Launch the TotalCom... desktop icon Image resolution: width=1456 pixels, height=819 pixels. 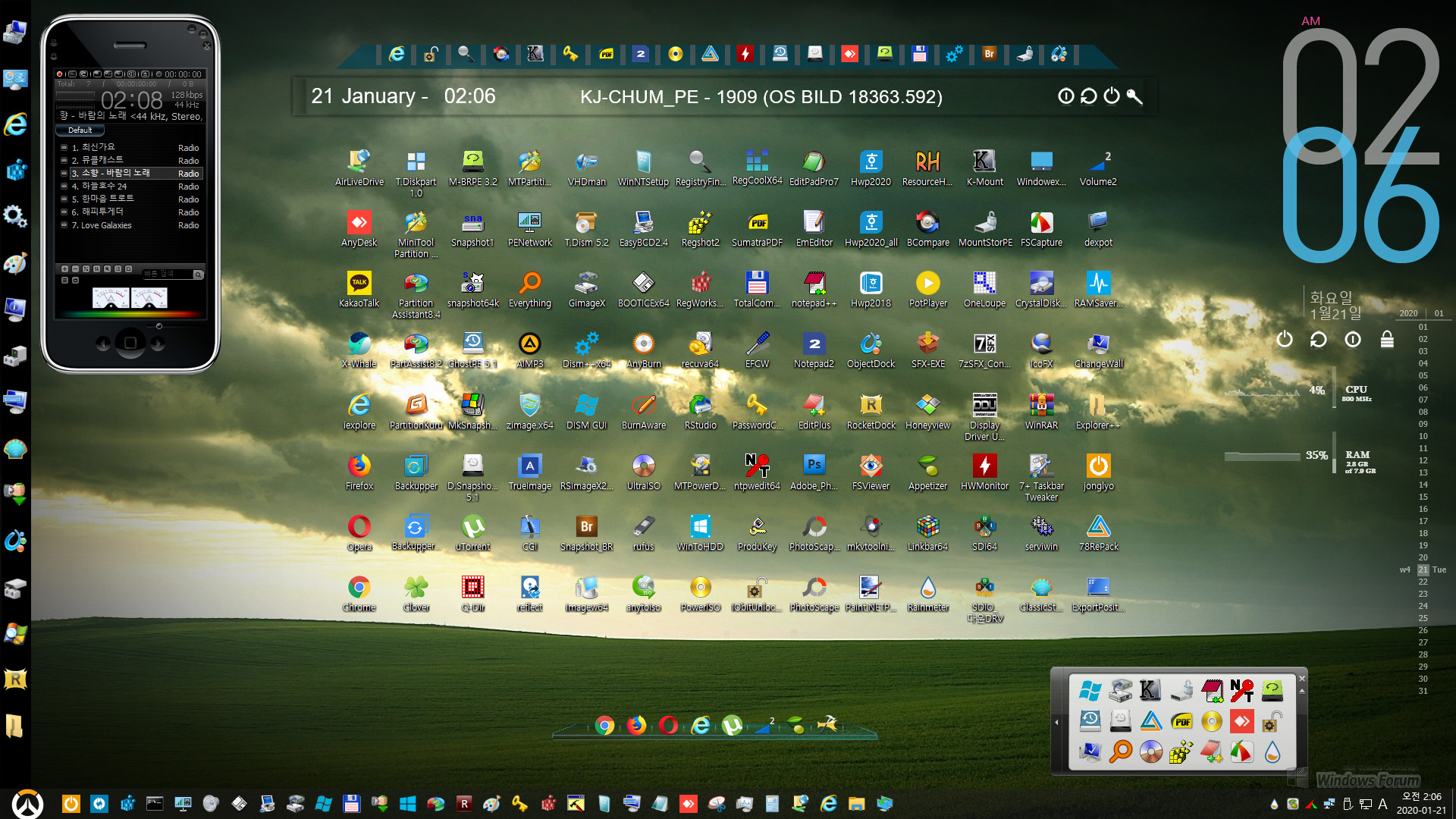(x=757, y=289)
